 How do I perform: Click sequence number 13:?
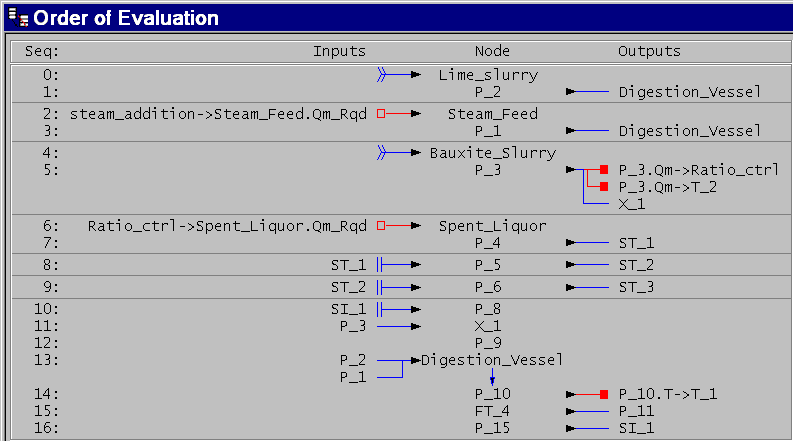tap(46, 360)
